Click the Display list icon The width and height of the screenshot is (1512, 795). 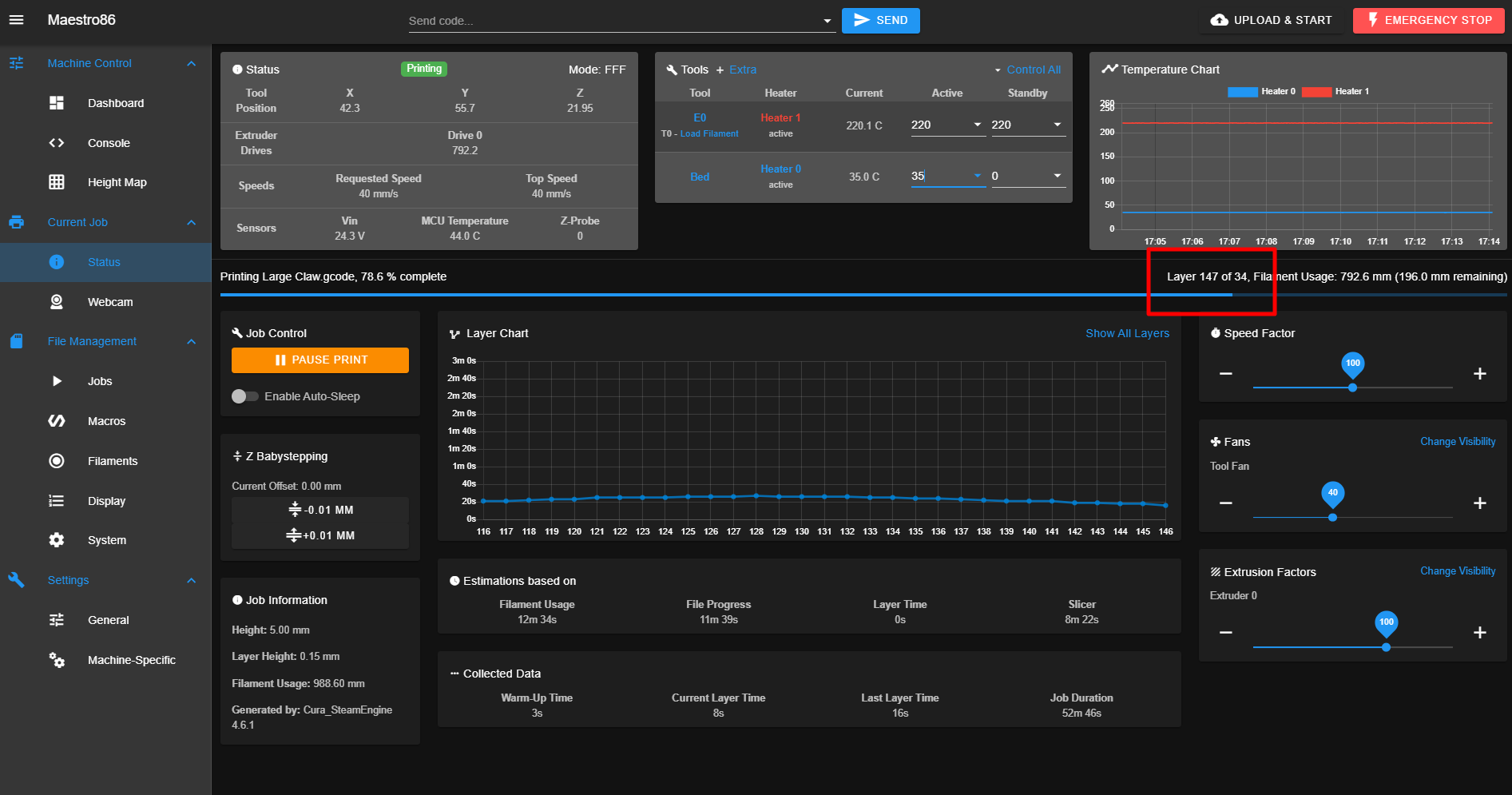click(57, 501)
